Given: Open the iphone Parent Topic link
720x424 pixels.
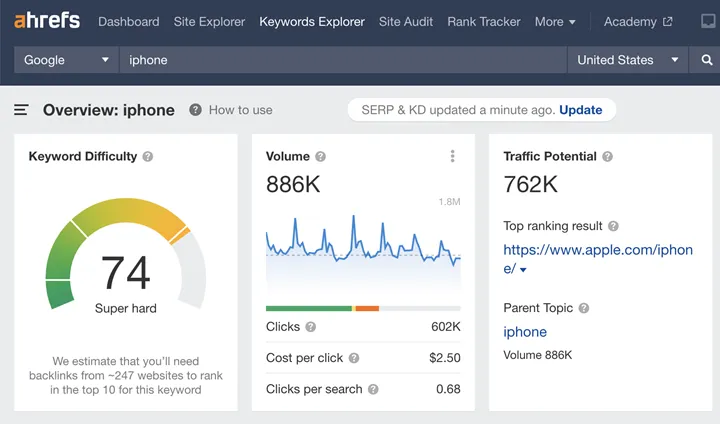Looking at the screenshot, I should coord(525,332).
